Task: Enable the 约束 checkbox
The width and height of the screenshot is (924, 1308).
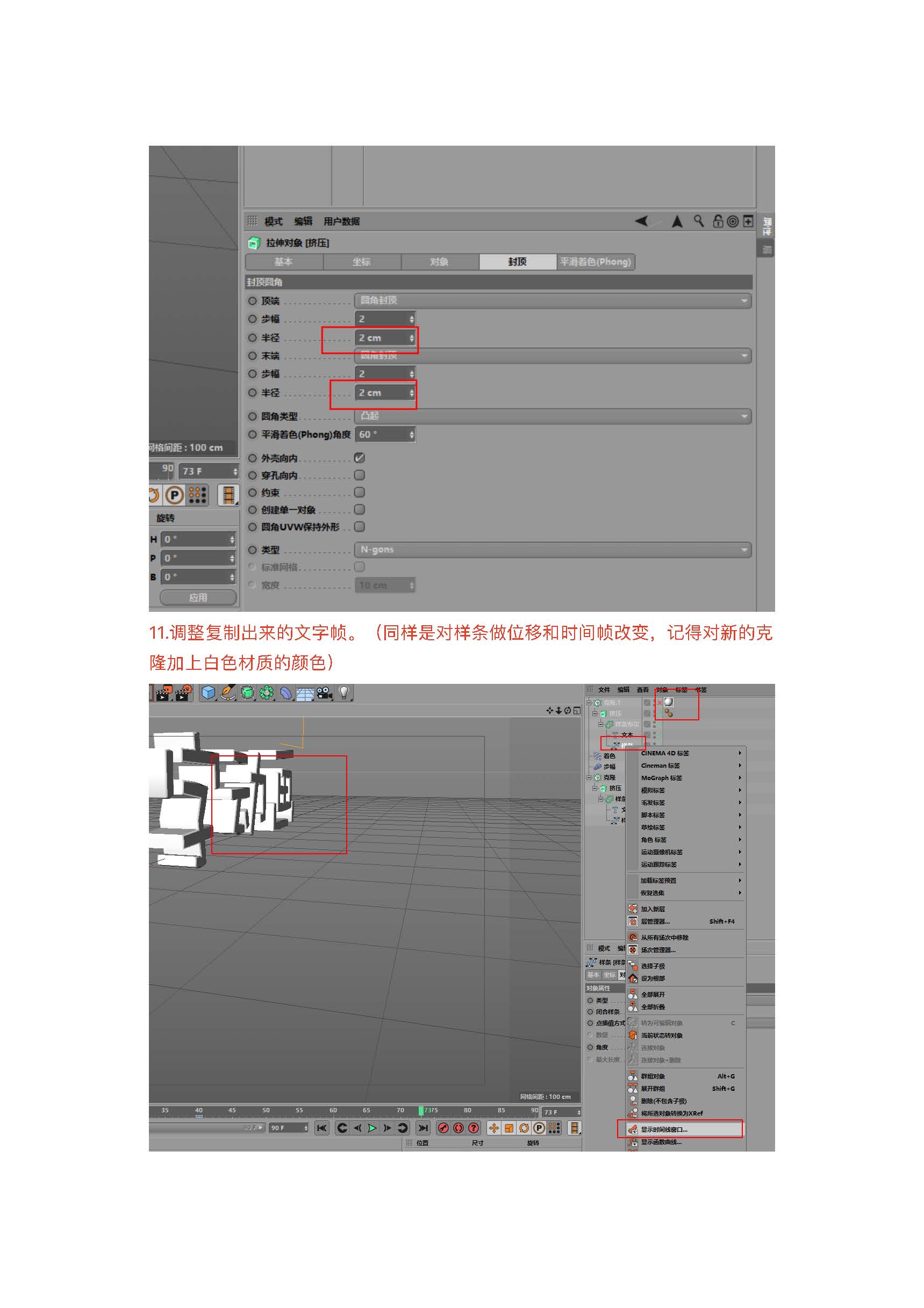Action: pyautogui.click(x=360, y=491)
